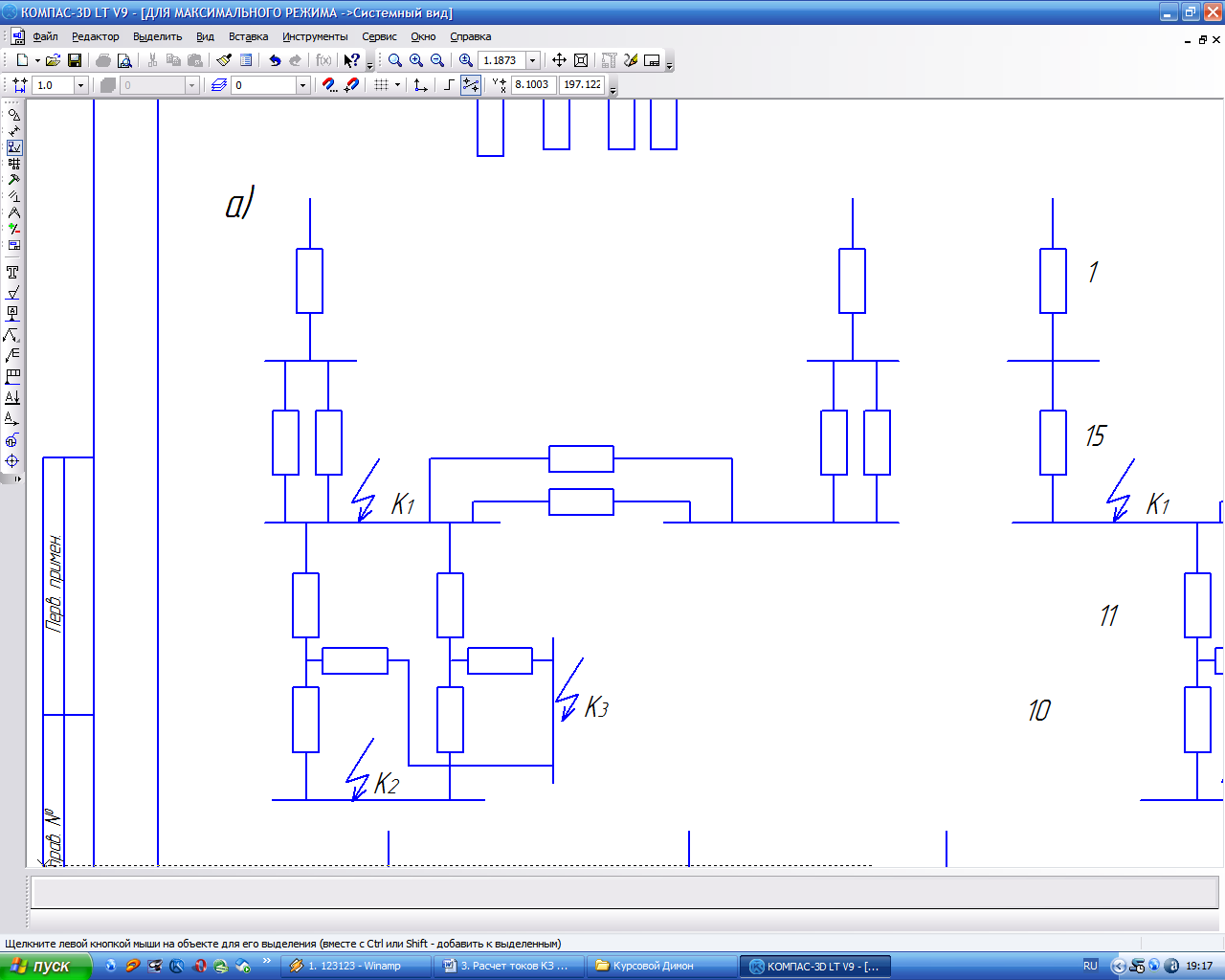Open the Dimensions panel icon
Image resolution: width=1225 pixels, height=980 pixels.
13,131
